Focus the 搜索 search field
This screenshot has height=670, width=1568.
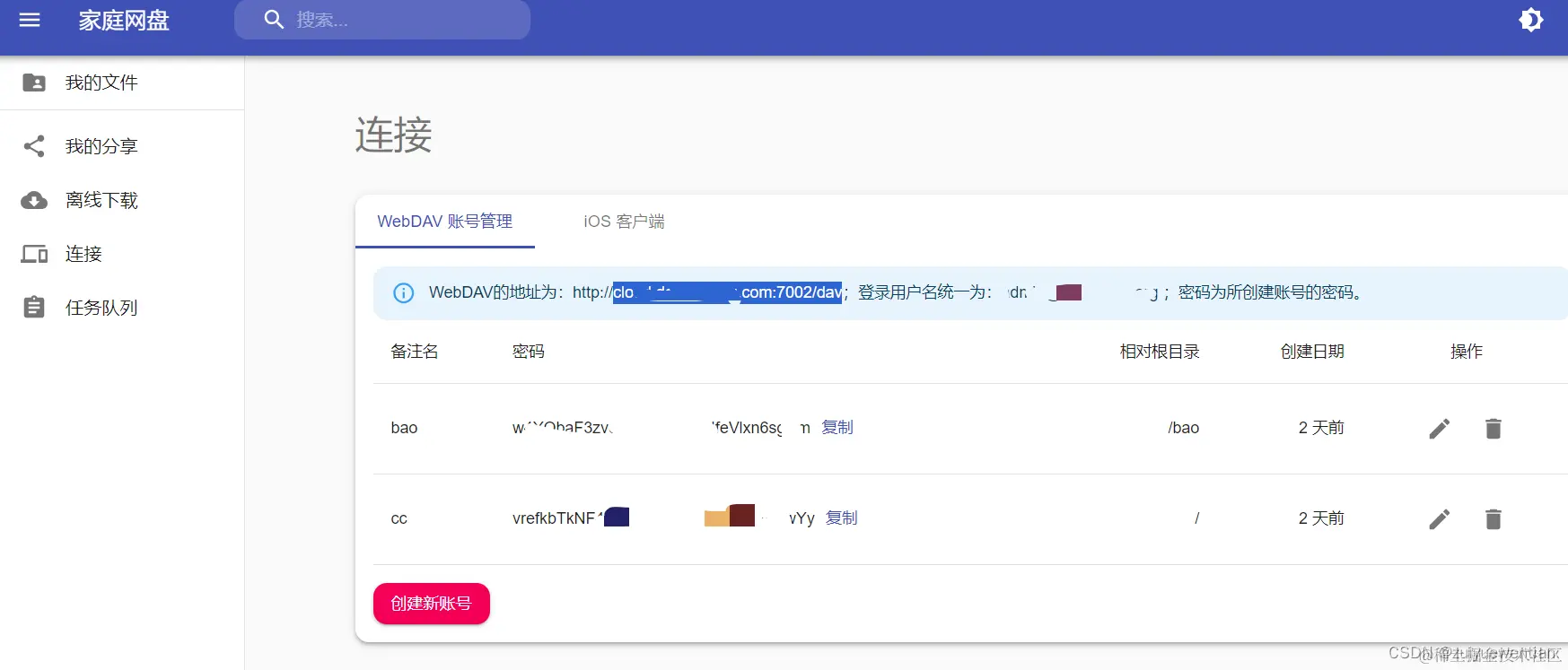click(382, 20)
